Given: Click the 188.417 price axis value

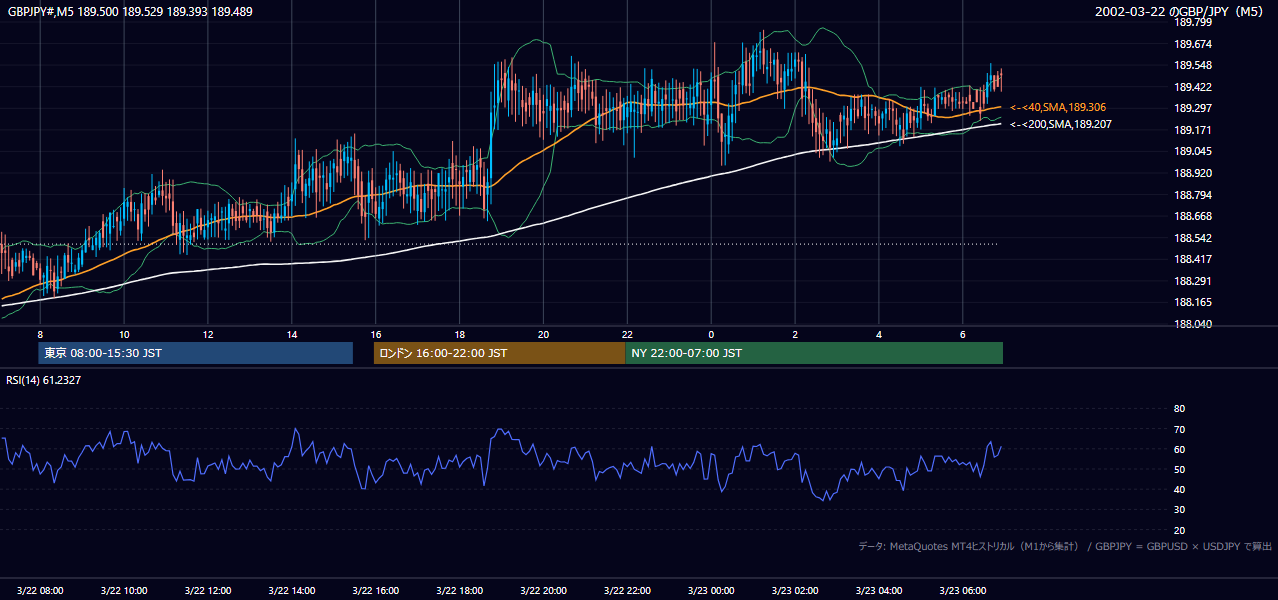Looking at the screenshot, I should pyautogui.click(x=1193, y=259).
